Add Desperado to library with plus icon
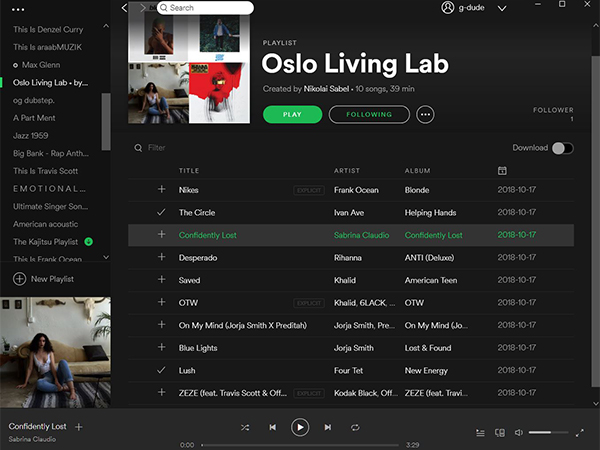Screen dimensions: 600x450 coord(161,257)
